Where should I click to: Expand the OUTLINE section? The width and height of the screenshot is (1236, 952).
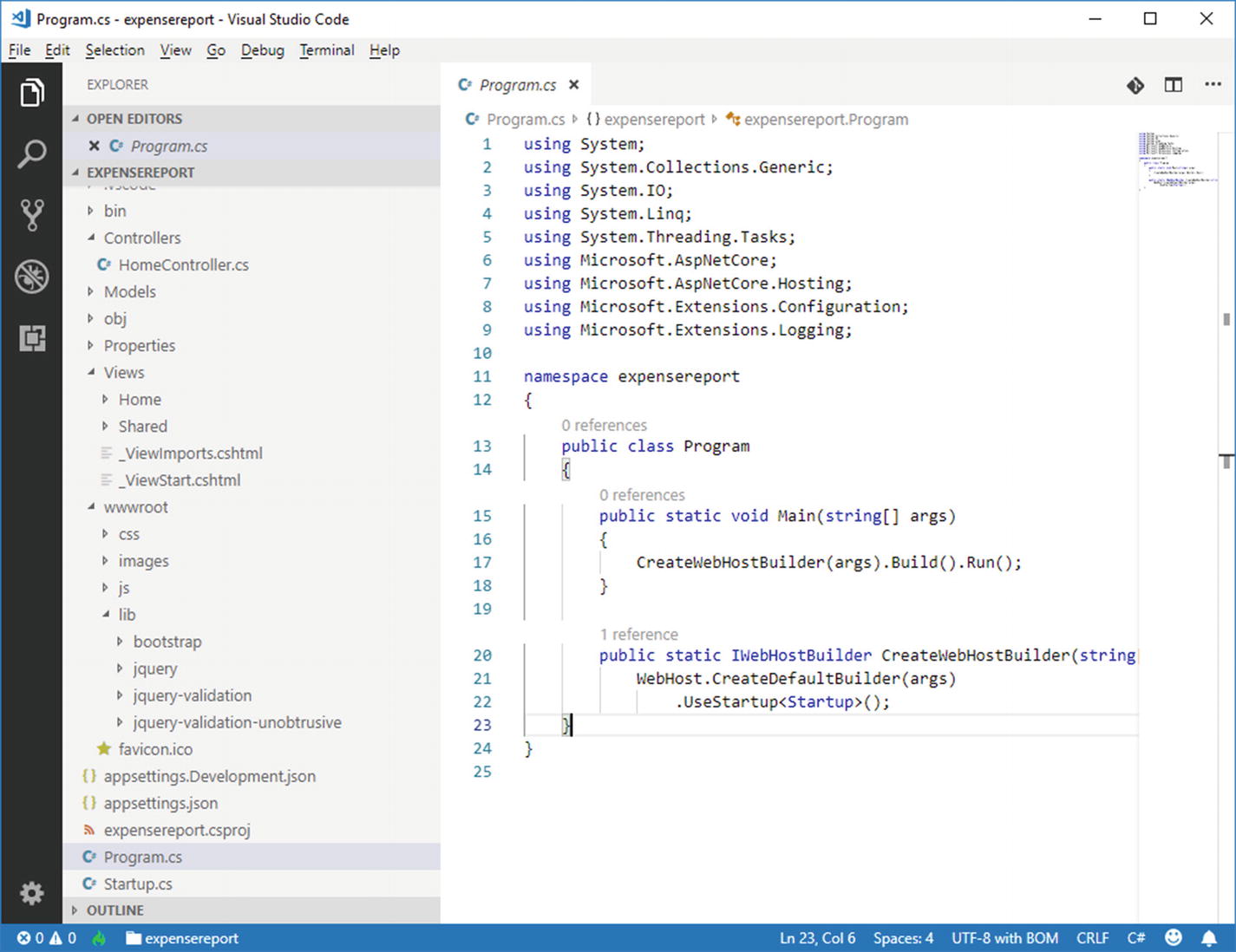[114, 910]
